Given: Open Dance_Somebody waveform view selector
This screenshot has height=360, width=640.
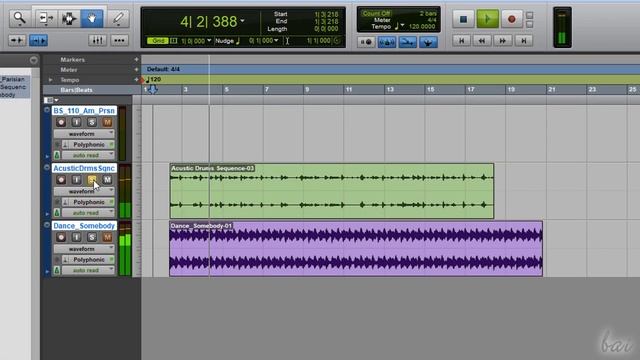Looking at the screenshot, I should tap(84, 249).
